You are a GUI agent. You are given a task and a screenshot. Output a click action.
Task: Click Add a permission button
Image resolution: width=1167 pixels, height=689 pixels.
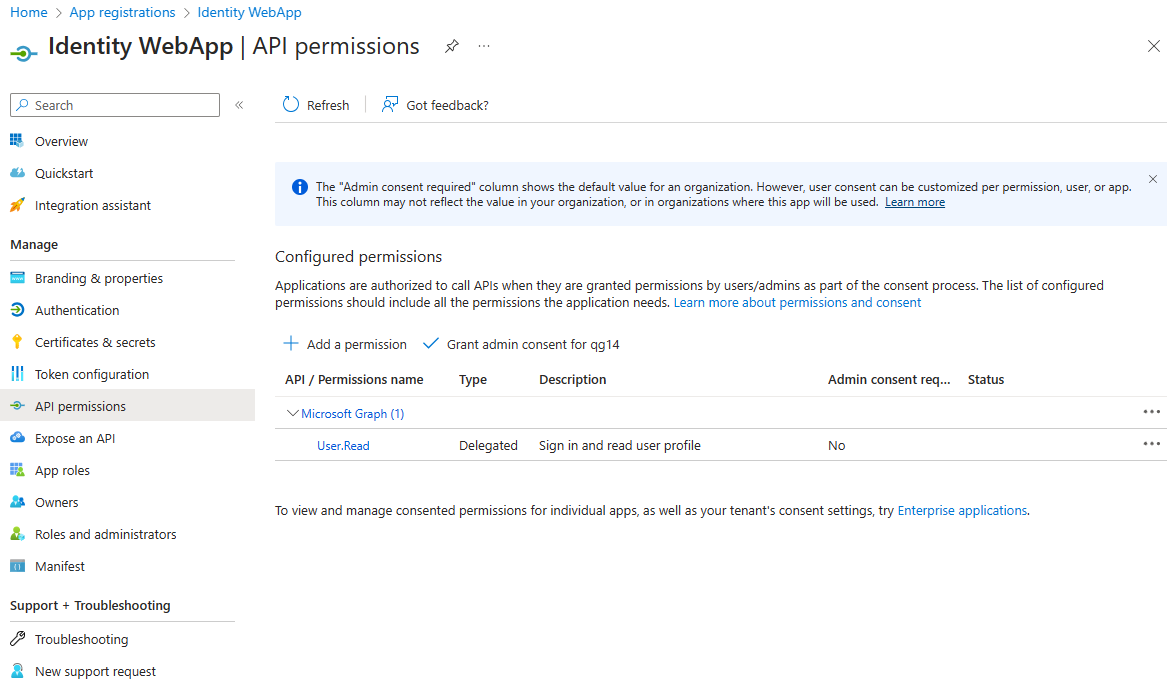tap(345, 344)
